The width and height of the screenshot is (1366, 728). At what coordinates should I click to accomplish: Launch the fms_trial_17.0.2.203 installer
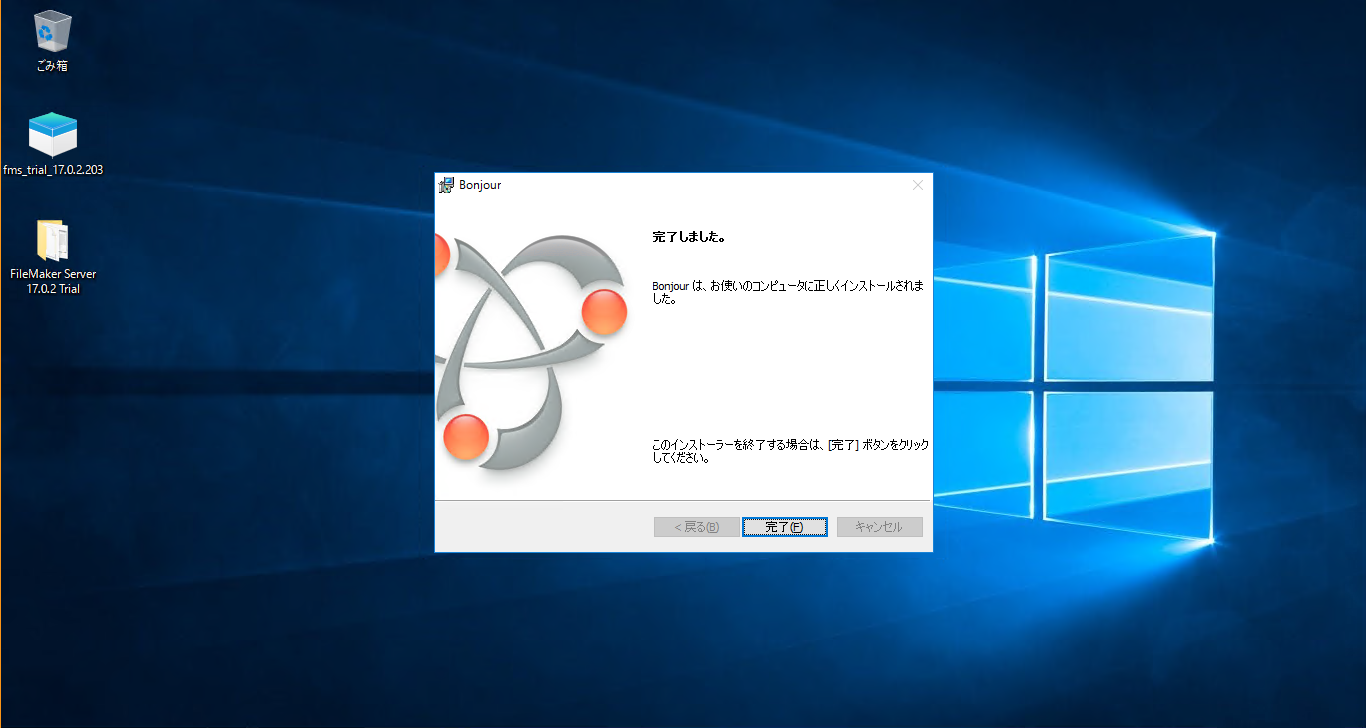click(x=51, y=135)
